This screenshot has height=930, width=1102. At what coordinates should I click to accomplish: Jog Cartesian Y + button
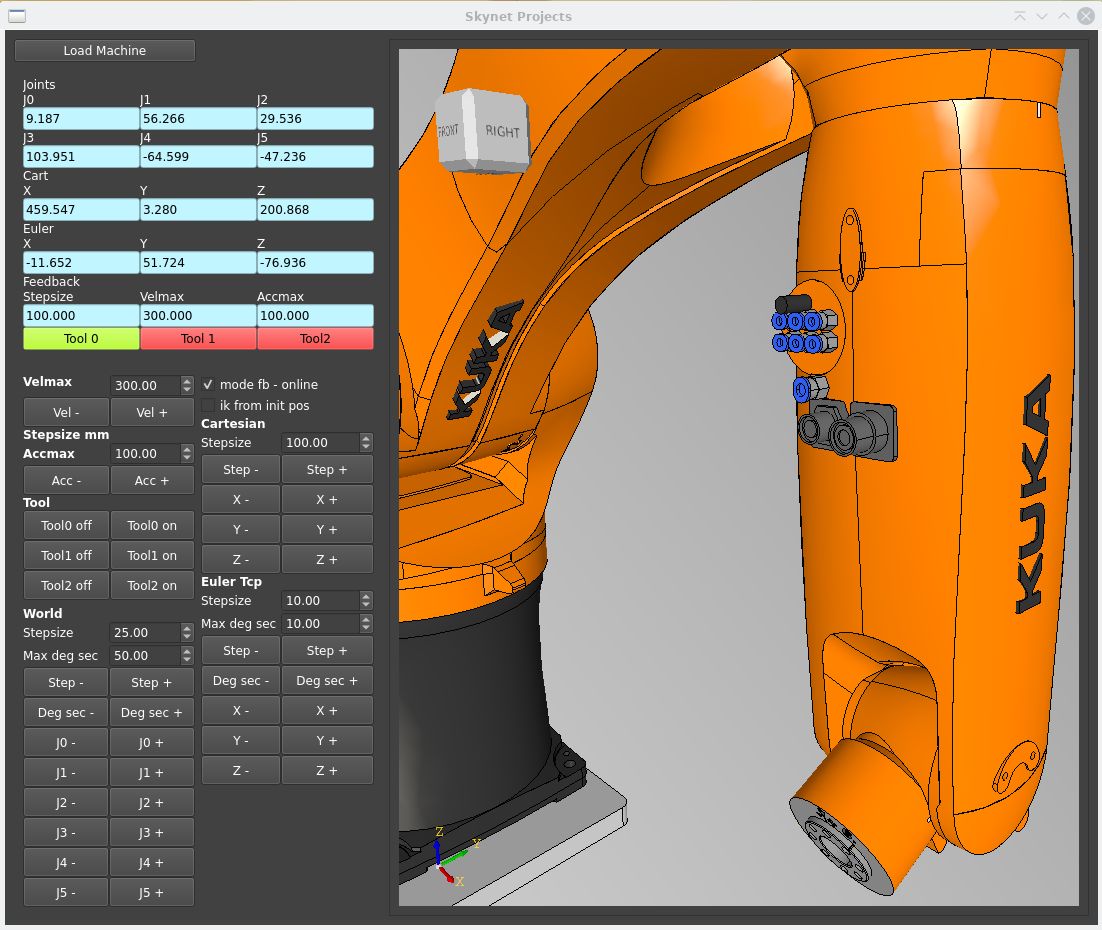pos(327,530)
